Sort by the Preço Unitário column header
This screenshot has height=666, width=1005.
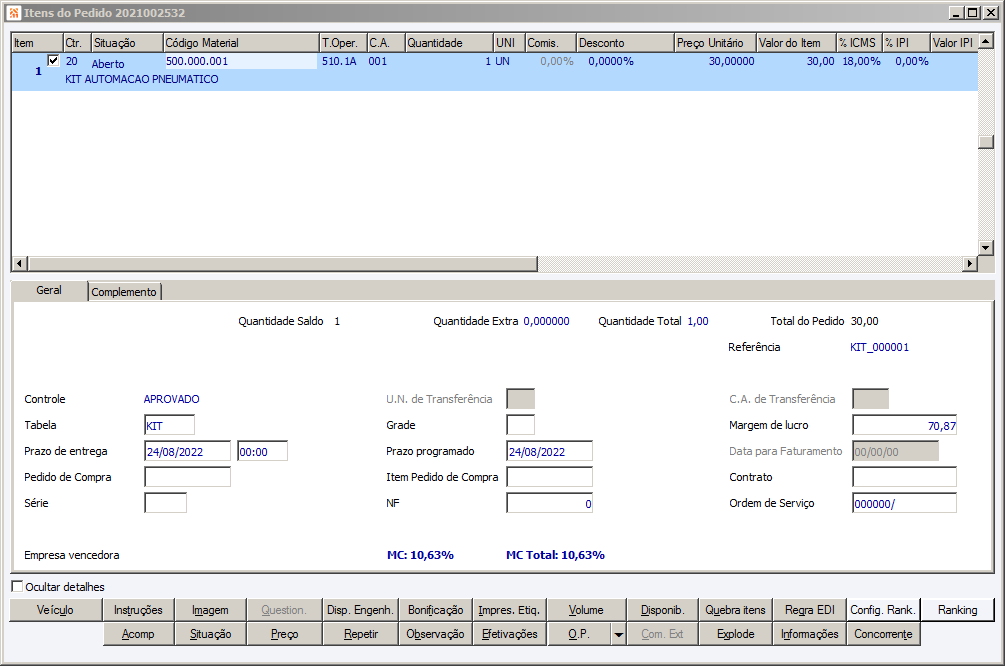713,44
